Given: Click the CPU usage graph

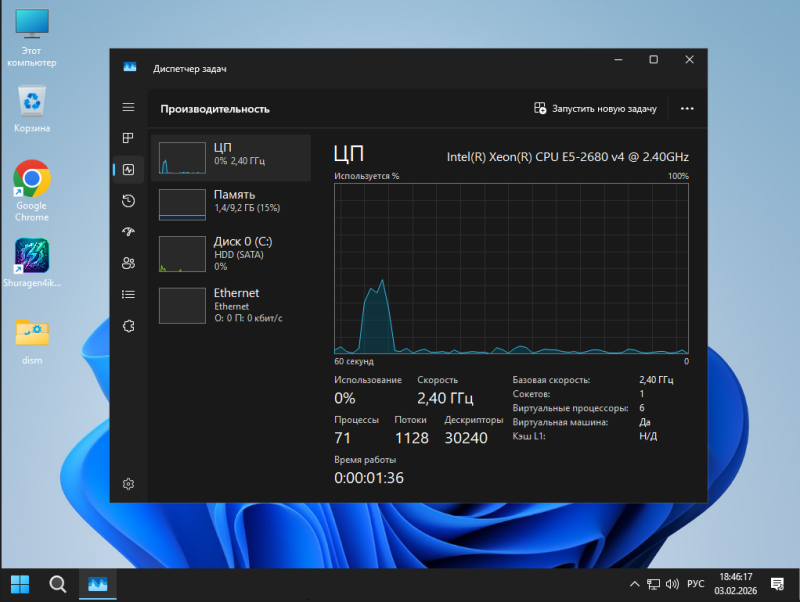Looking at the screenshot, I should (511, 267).
